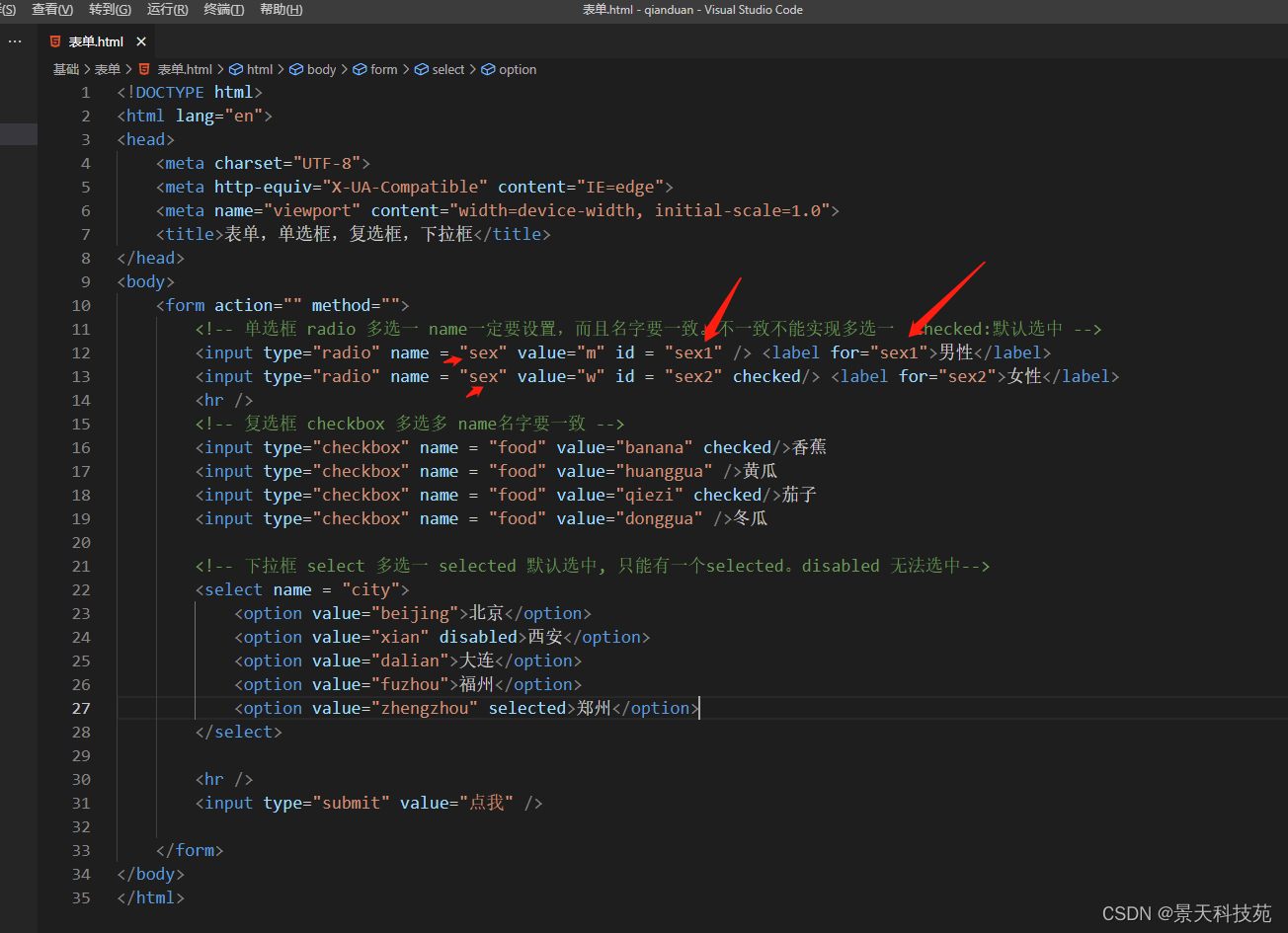
Task: Click the 女性 label text
Action: (1024, 376)
